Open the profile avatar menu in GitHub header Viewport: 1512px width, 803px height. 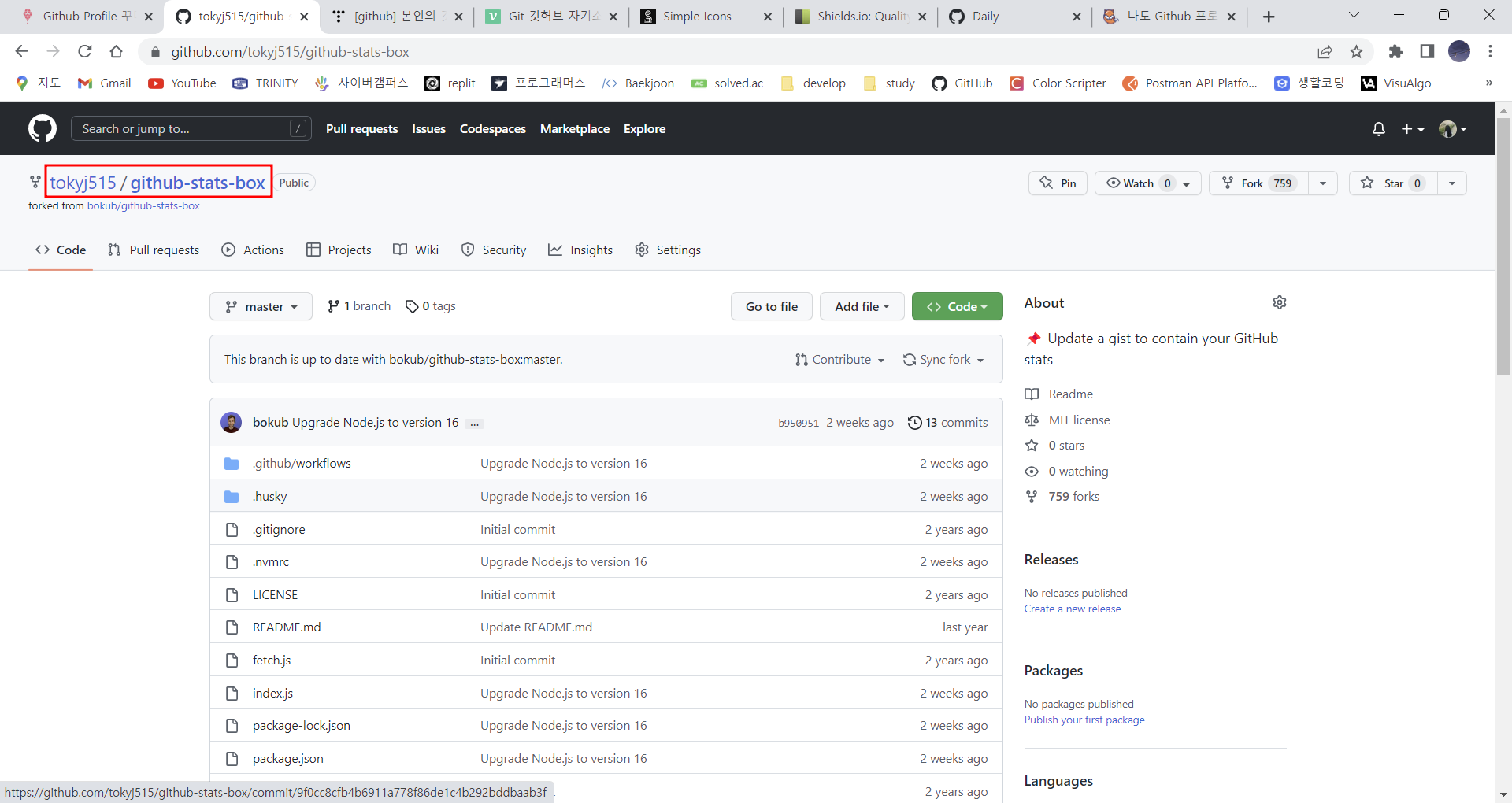click(1452, 129)
